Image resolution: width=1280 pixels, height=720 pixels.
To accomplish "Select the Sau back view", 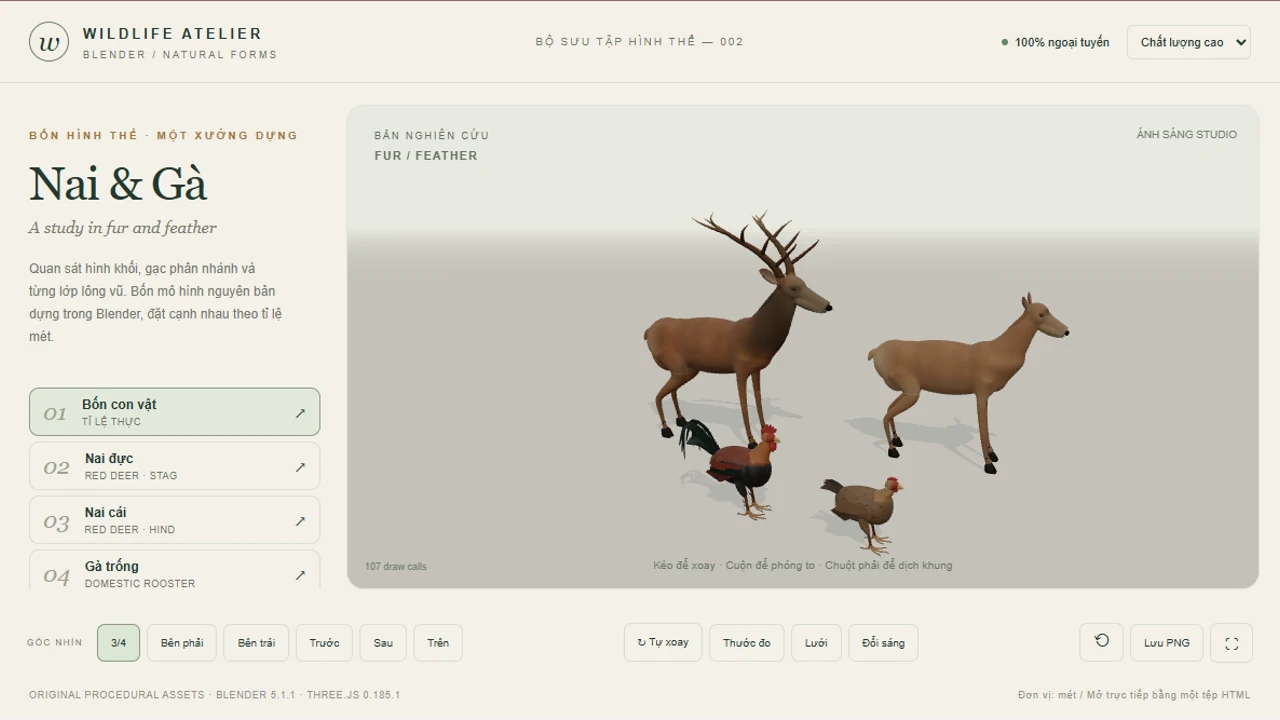I will pyautogui.click(x=383, y=643).
